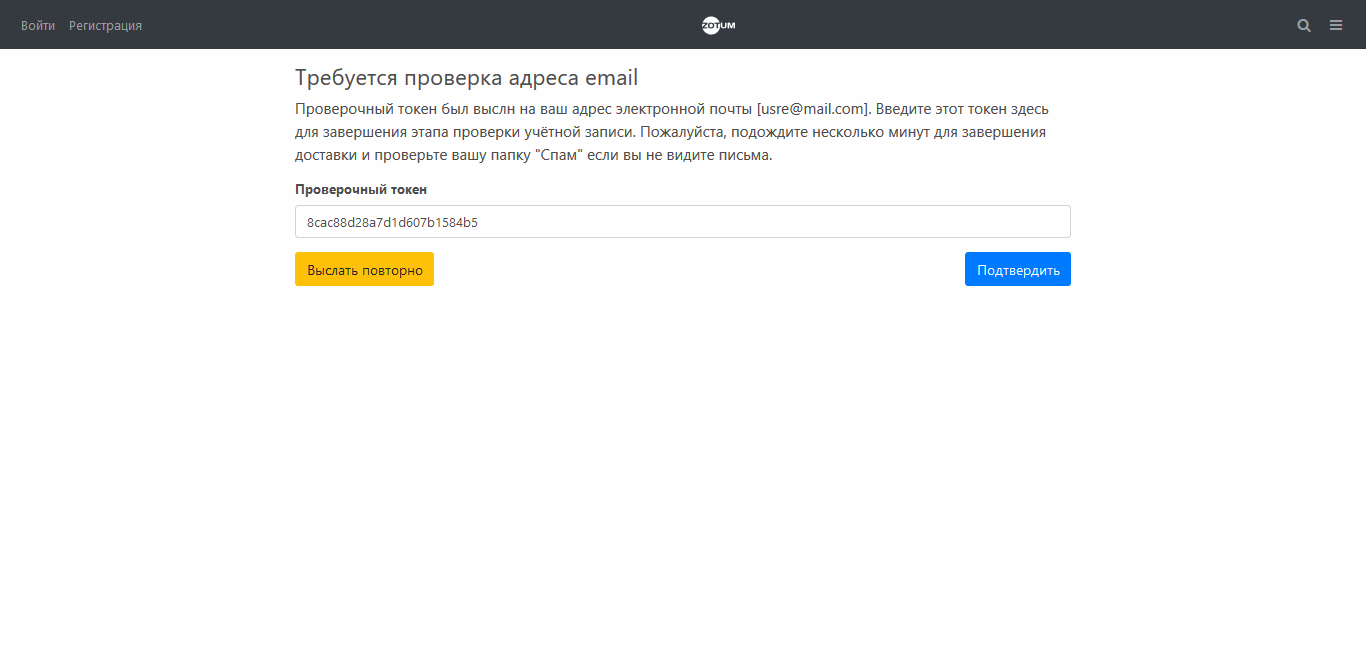Open the search magnifier icon in navbar

1304,25
